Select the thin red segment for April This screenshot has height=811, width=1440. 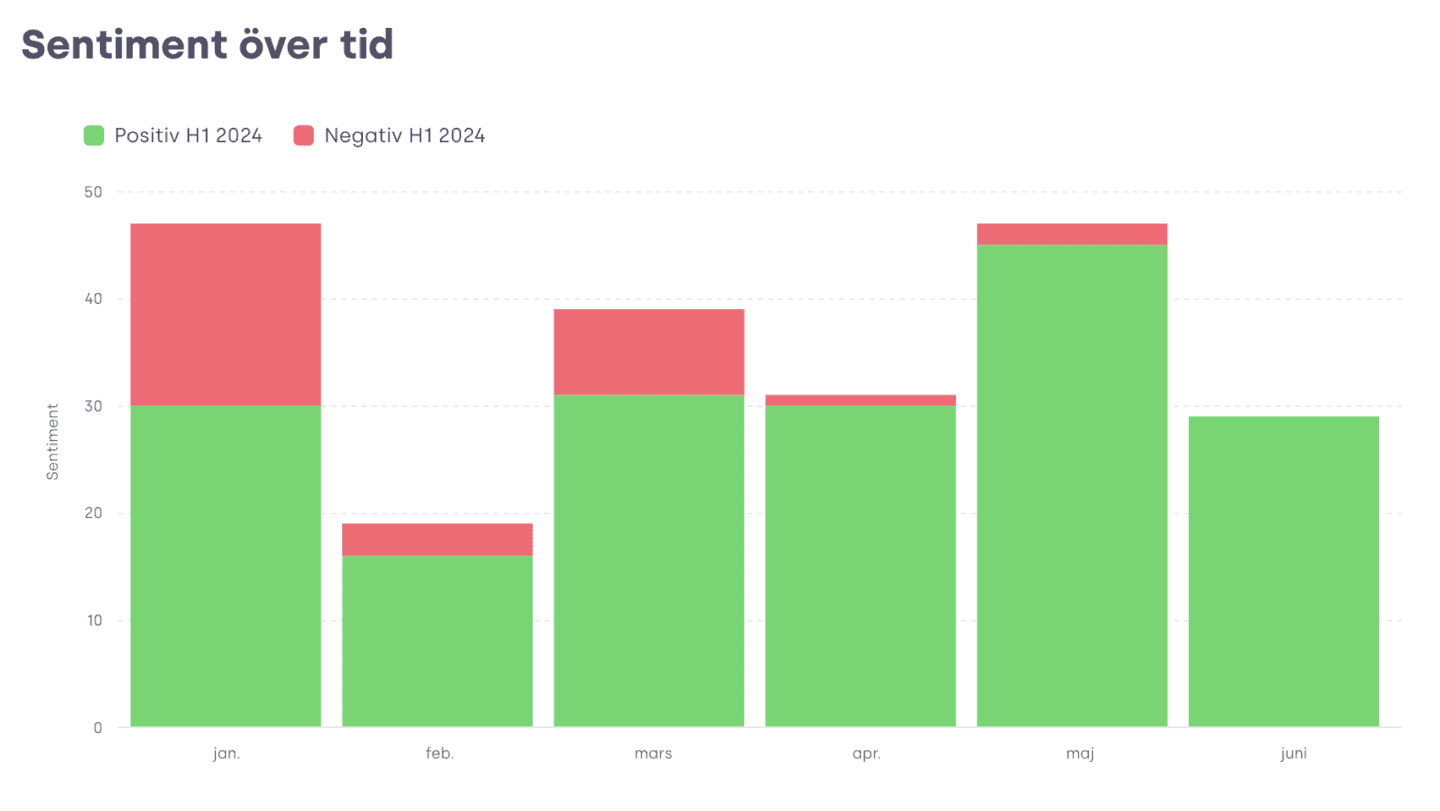(x=860, y=400)
